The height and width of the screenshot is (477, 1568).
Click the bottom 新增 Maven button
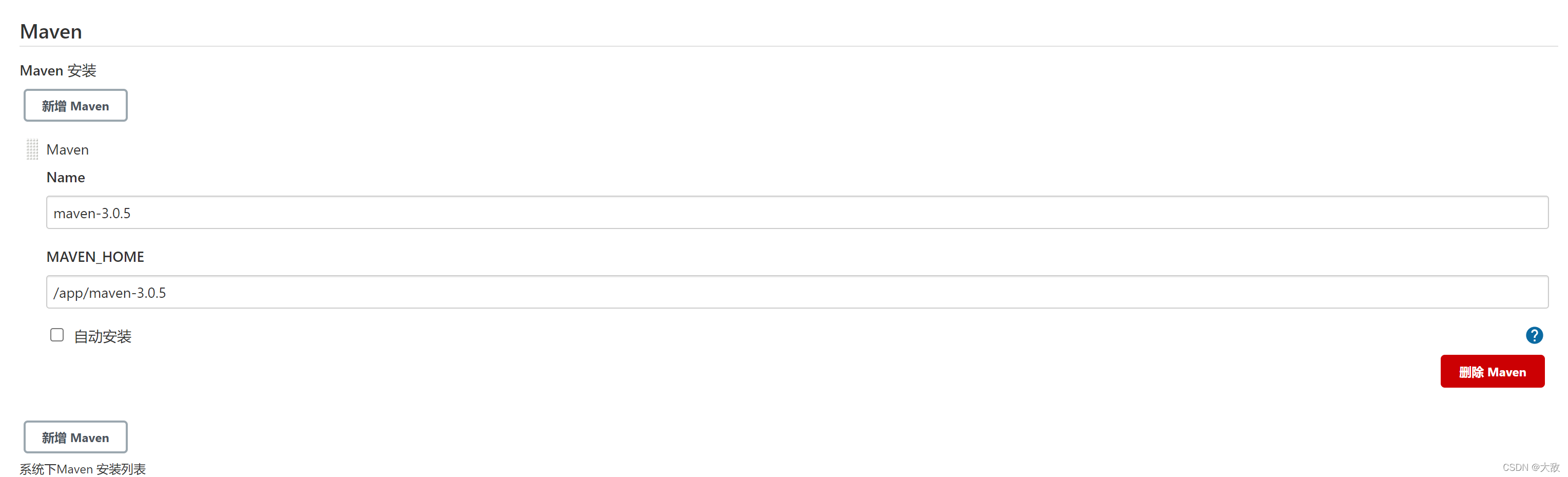(75, 437)
